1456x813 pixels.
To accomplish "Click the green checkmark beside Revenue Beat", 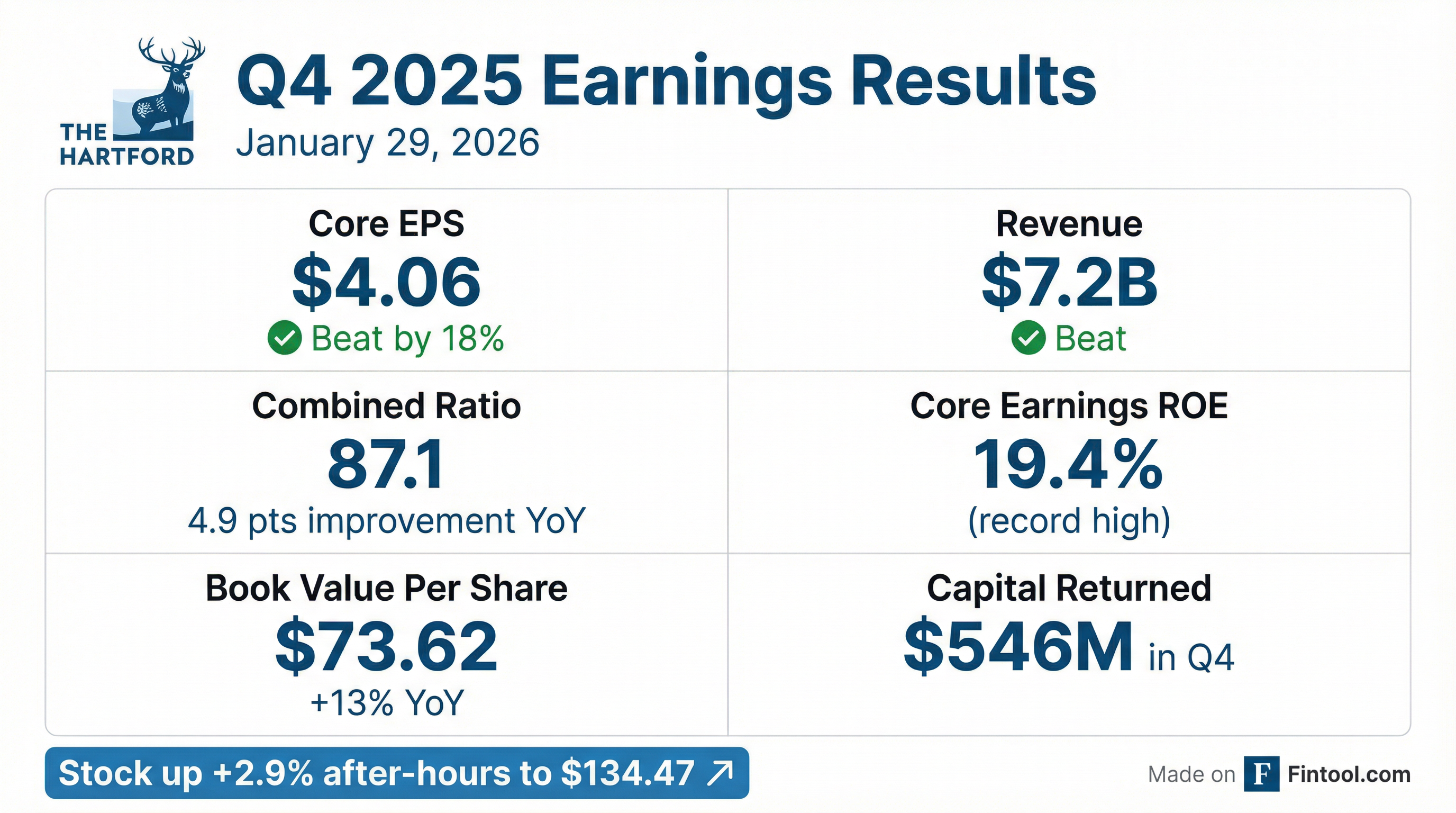I will pos(1028,338).
